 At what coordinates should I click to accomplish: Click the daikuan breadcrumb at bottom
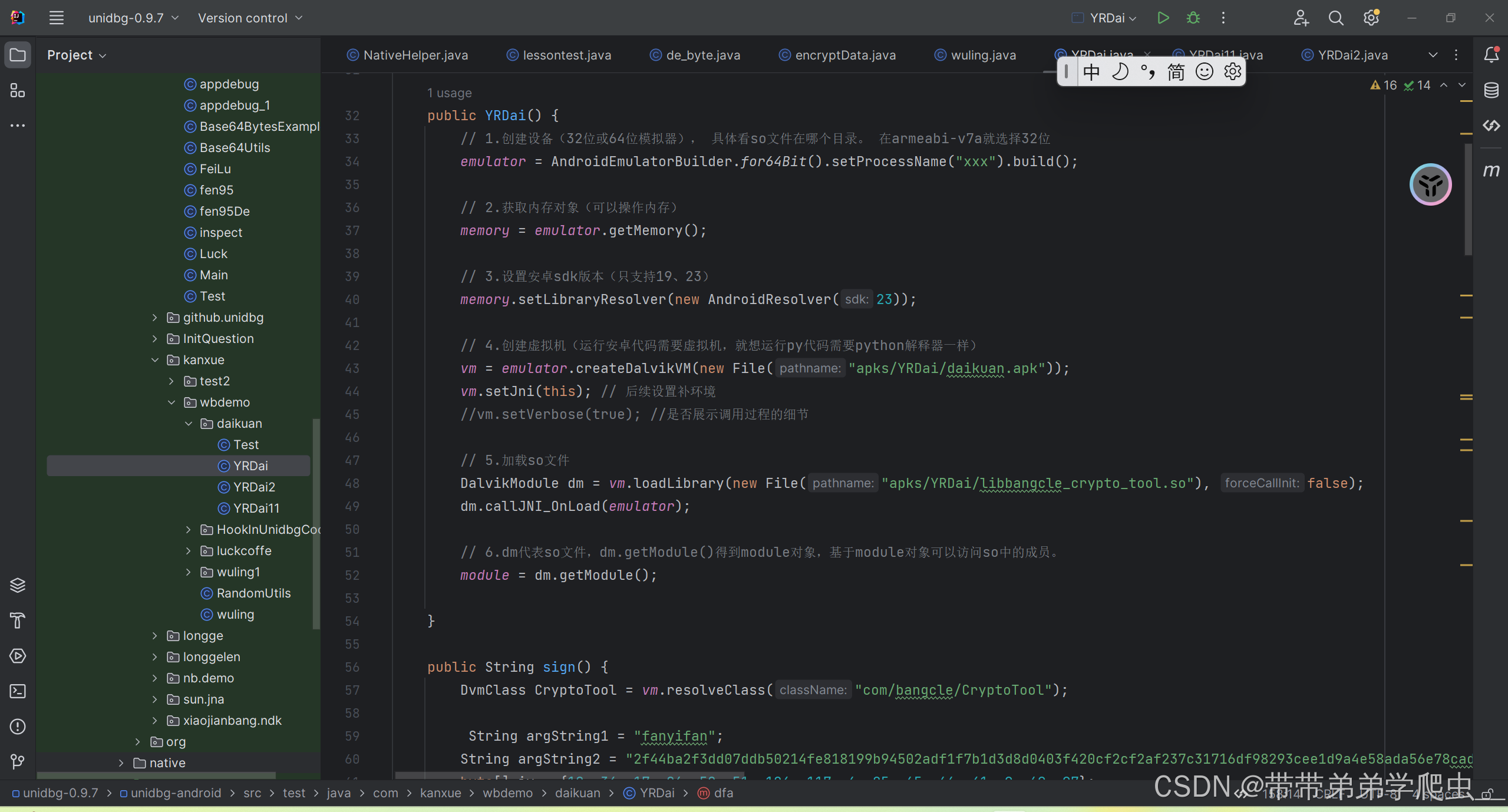(x=578, y=793)
